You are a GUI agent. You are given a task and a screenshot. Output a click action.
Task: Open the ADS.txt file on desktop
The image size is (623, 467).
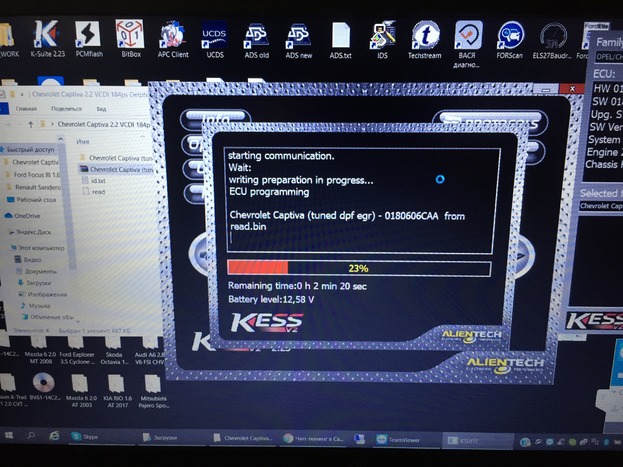[x=341, y=37]
